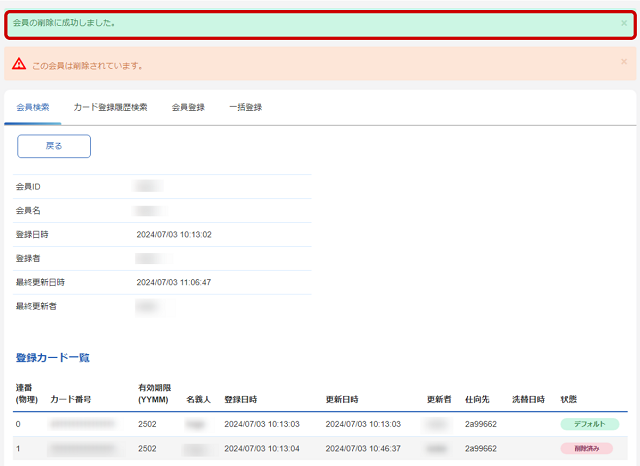Image resolution: width=640 pixels, height=466 pixels.
Task: Click the 洗替日時 column header
Action: coord(528,399)
